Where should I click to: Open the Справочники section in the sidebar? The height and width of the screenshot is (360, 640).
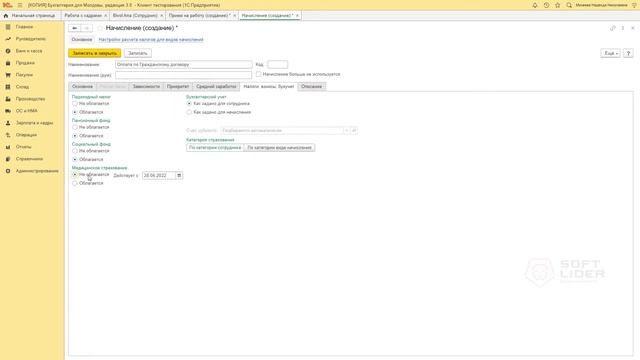(29, 159)
